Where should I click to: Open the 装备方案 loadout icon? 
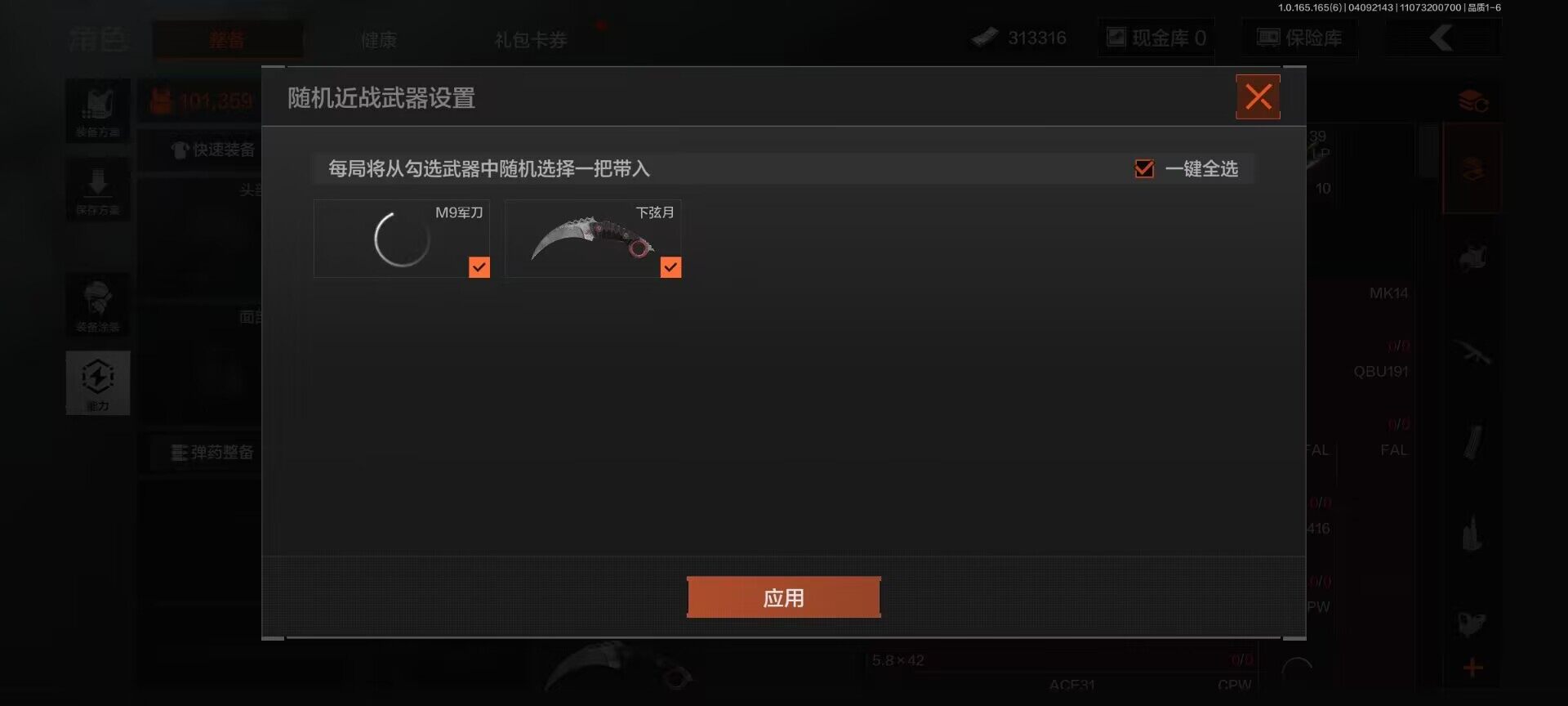98,110
